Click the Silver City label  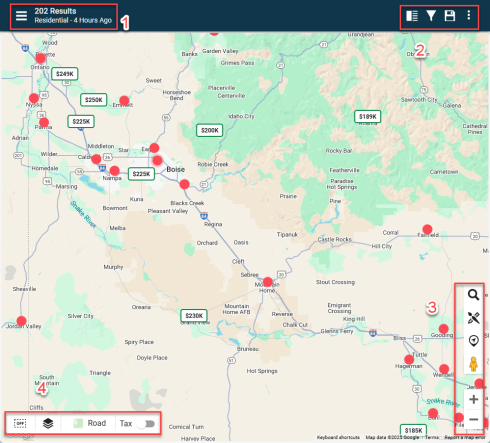point(81,316)
